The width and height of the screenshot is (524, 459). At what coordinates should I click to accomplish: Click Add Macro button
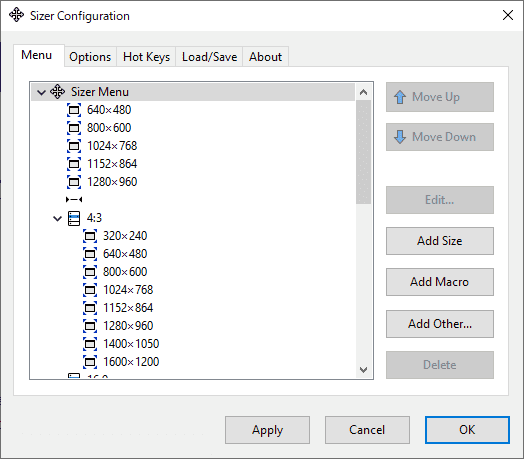coord(440,282)
